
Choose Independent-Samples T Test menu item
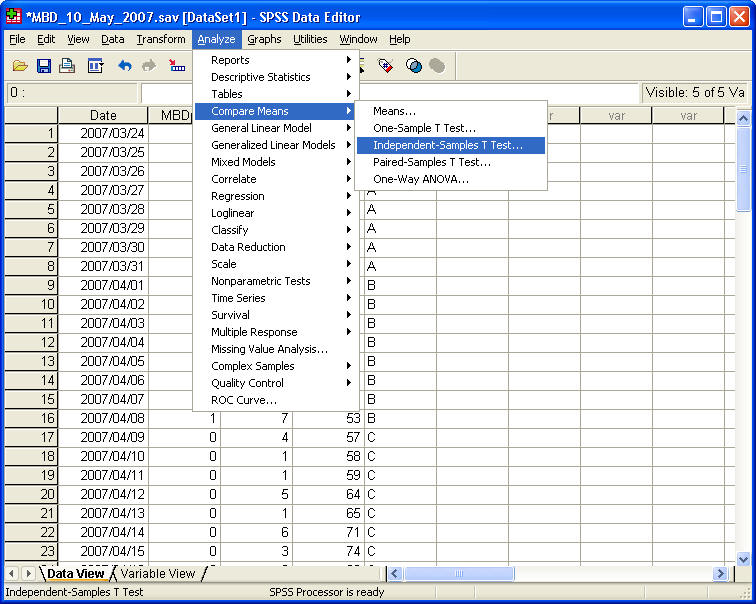point(451,145)
